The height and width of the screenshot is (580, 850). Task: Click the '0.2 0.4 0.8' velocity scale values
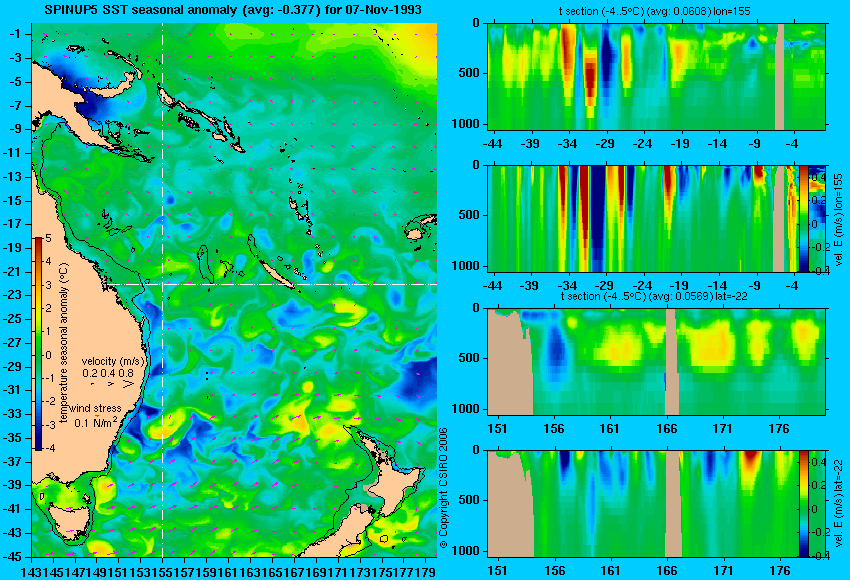click(108, 373)
